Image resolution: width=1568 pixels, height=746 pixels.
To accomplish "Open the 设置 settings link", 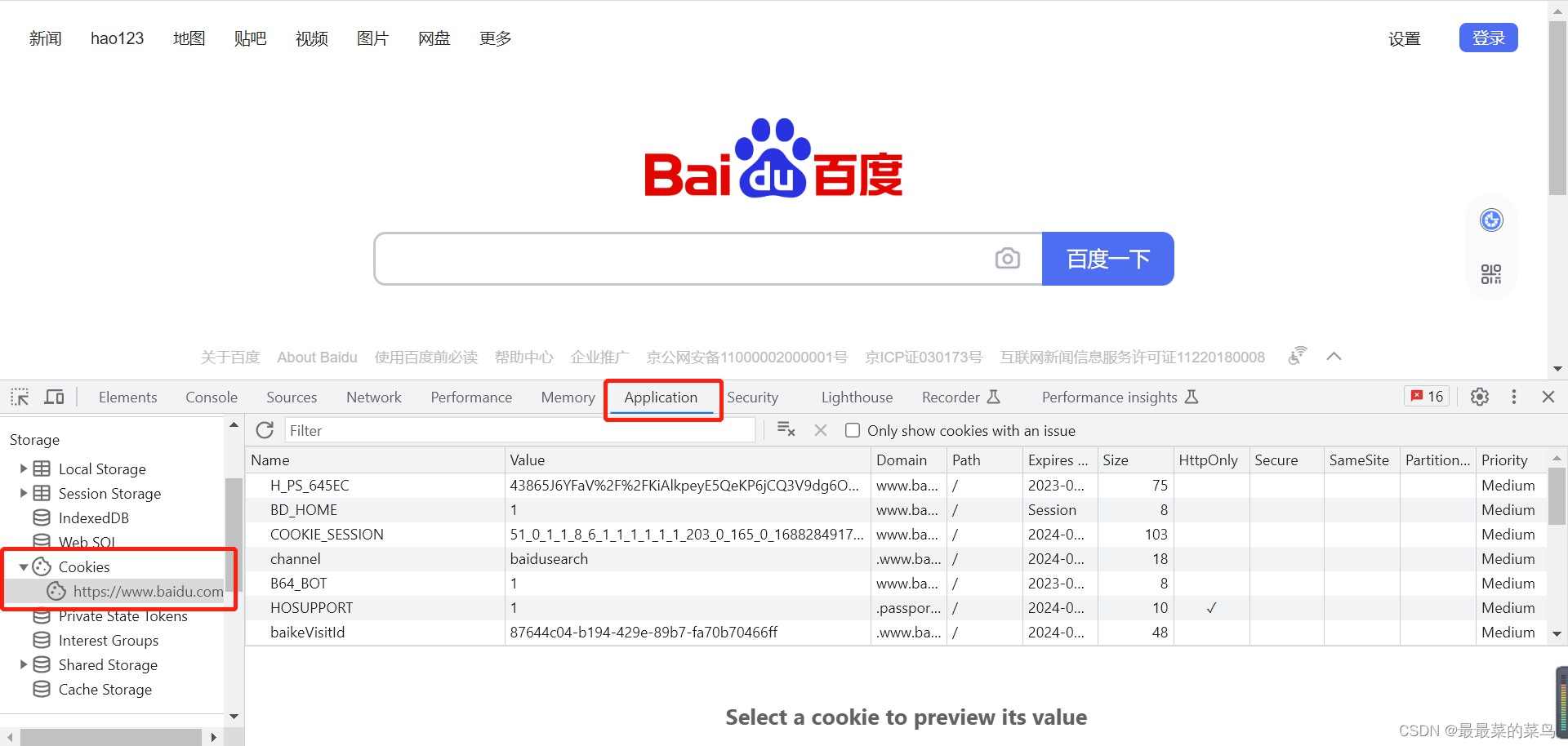I will 1405,38.
